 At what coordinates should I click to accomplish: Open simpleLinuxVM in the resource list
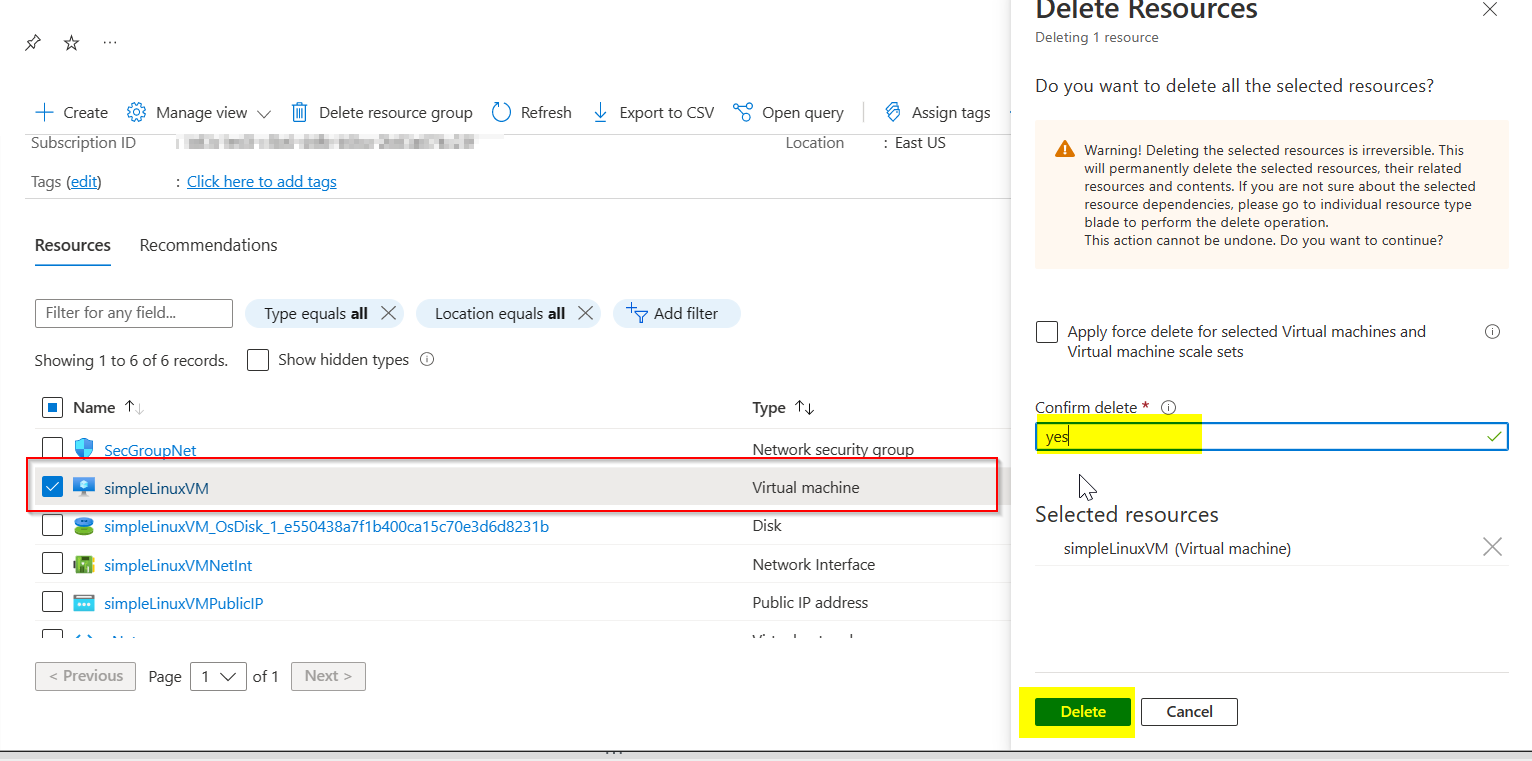point(156,488)
